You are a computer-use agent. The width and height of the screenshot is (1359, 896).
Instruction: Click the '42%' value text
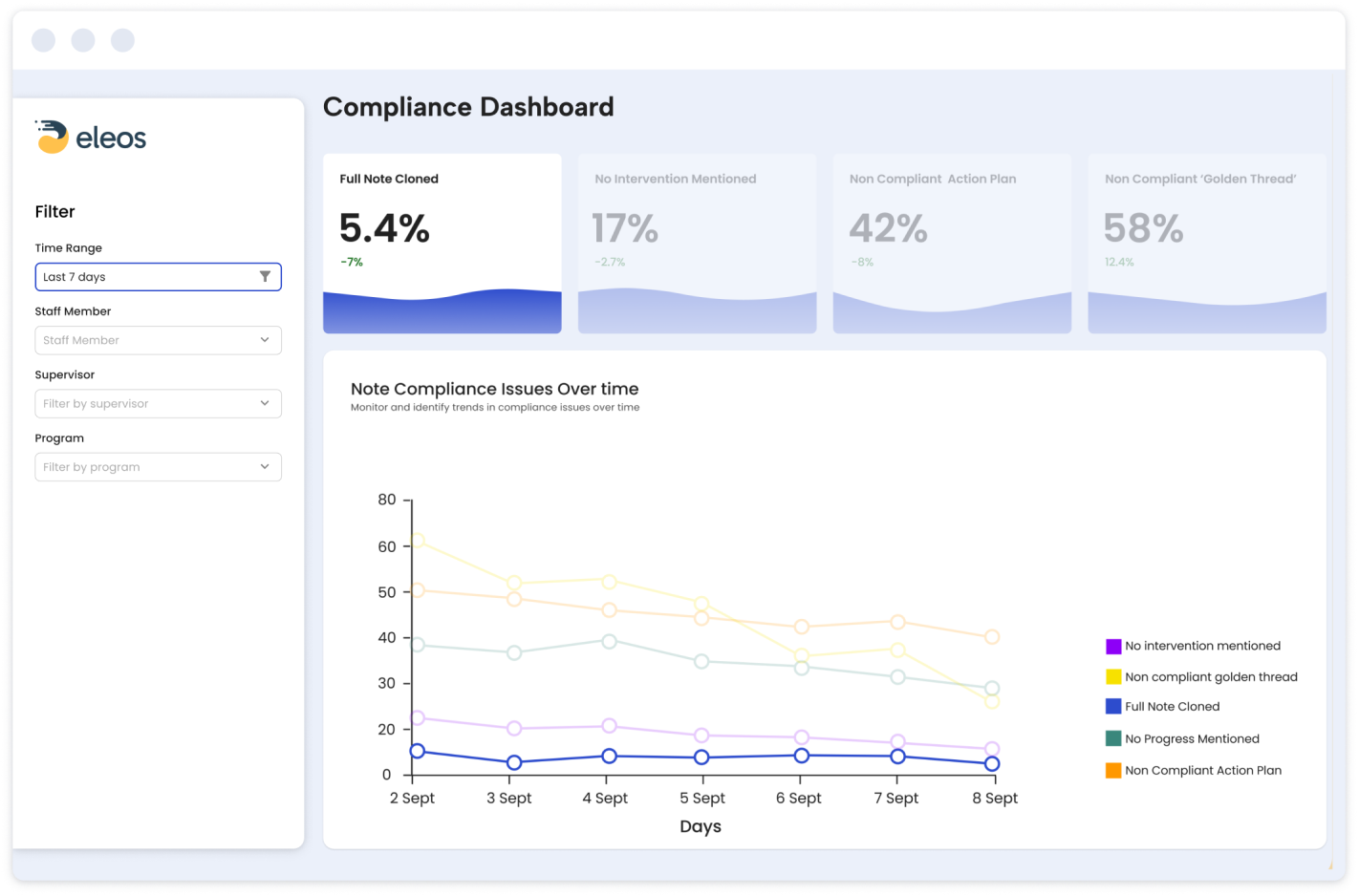889,228
